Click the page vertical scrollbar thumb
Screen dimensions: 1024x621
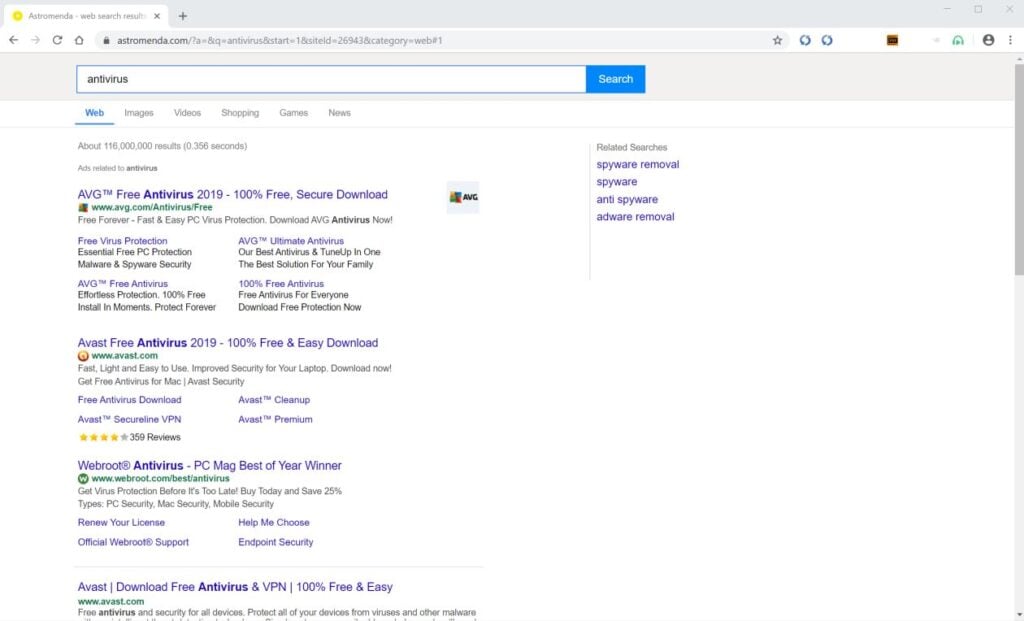click(x=1019, y=170)
